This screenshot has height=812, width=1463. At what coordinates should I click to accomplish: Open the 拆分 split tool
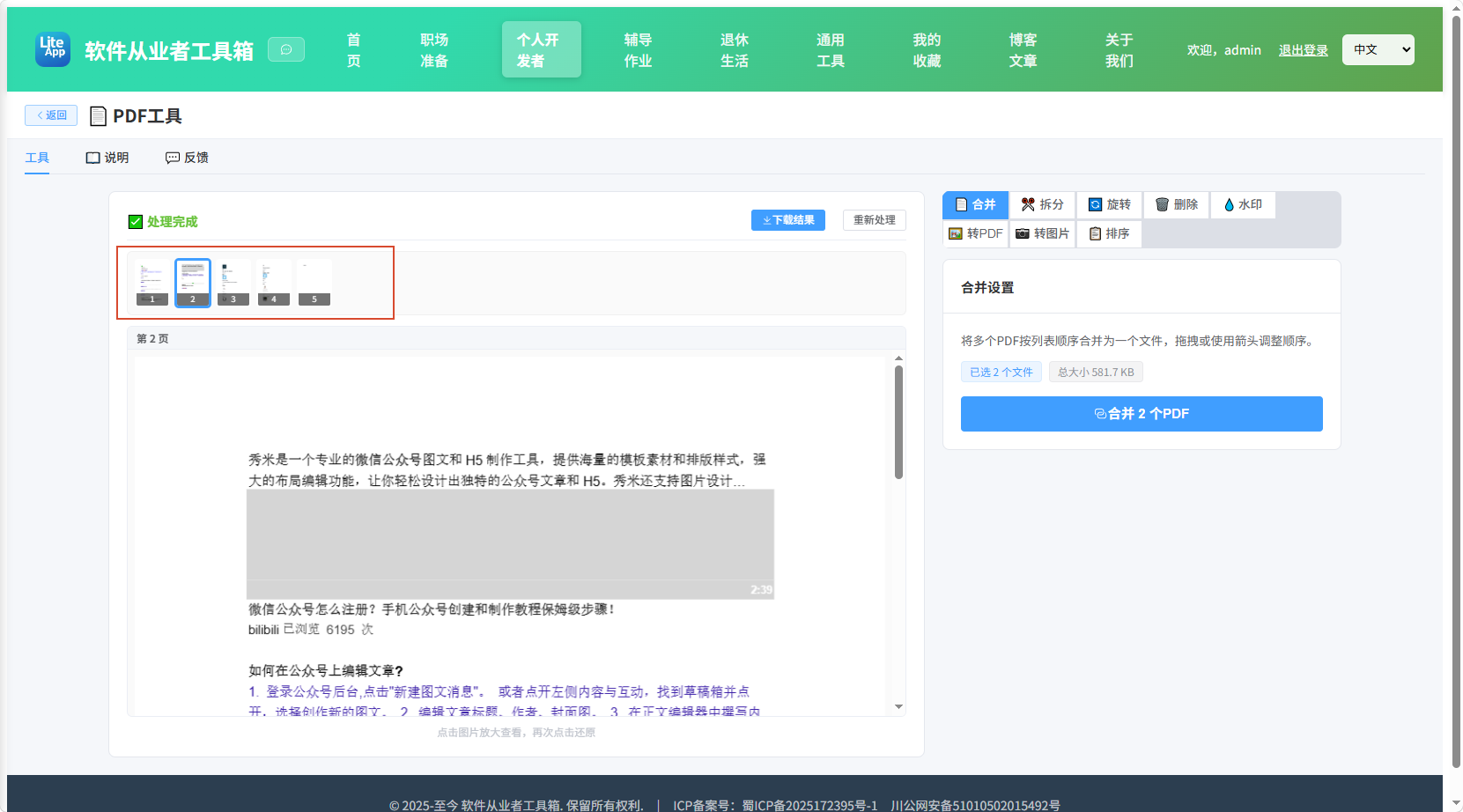click(1042, 204)
